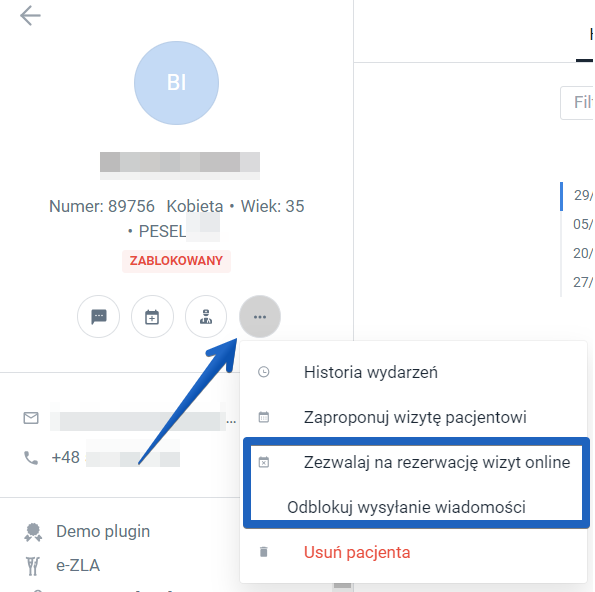
Task: Open the BI patient avatar
Action: (x=176, y=83)
